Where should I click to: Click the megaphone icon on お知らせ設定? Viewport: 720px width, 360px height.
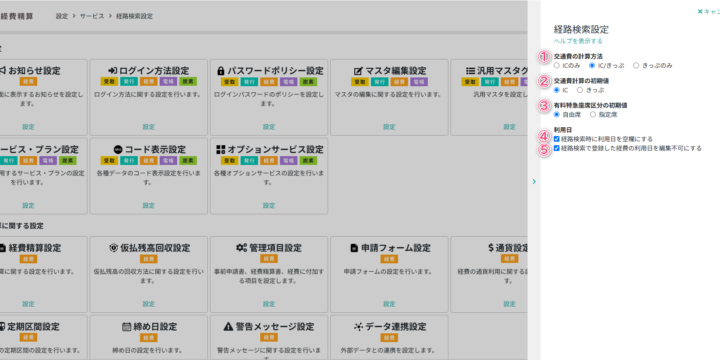(3, 71)
